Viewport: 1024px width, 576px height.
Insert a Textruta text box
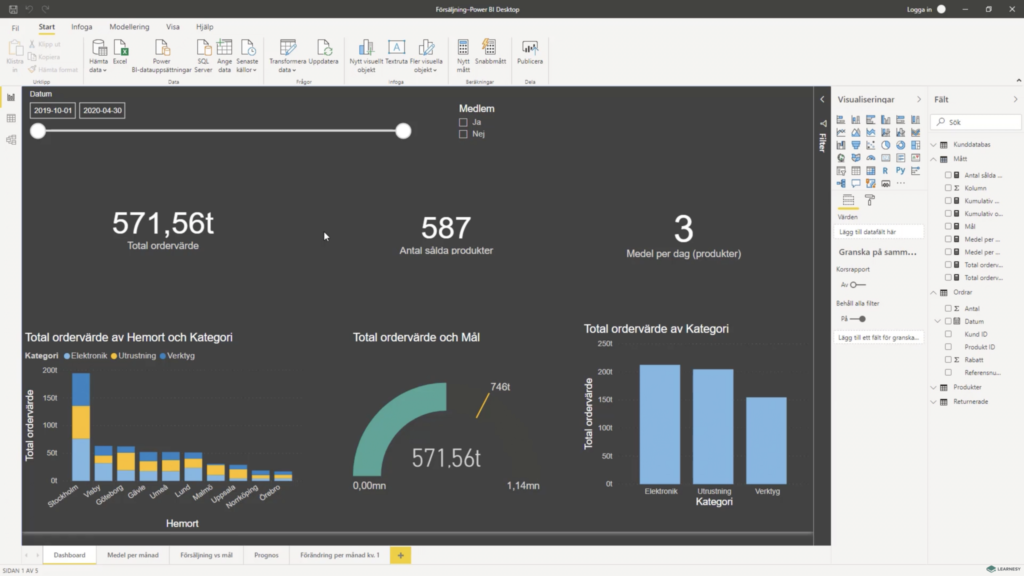click(x=396, y=52)
